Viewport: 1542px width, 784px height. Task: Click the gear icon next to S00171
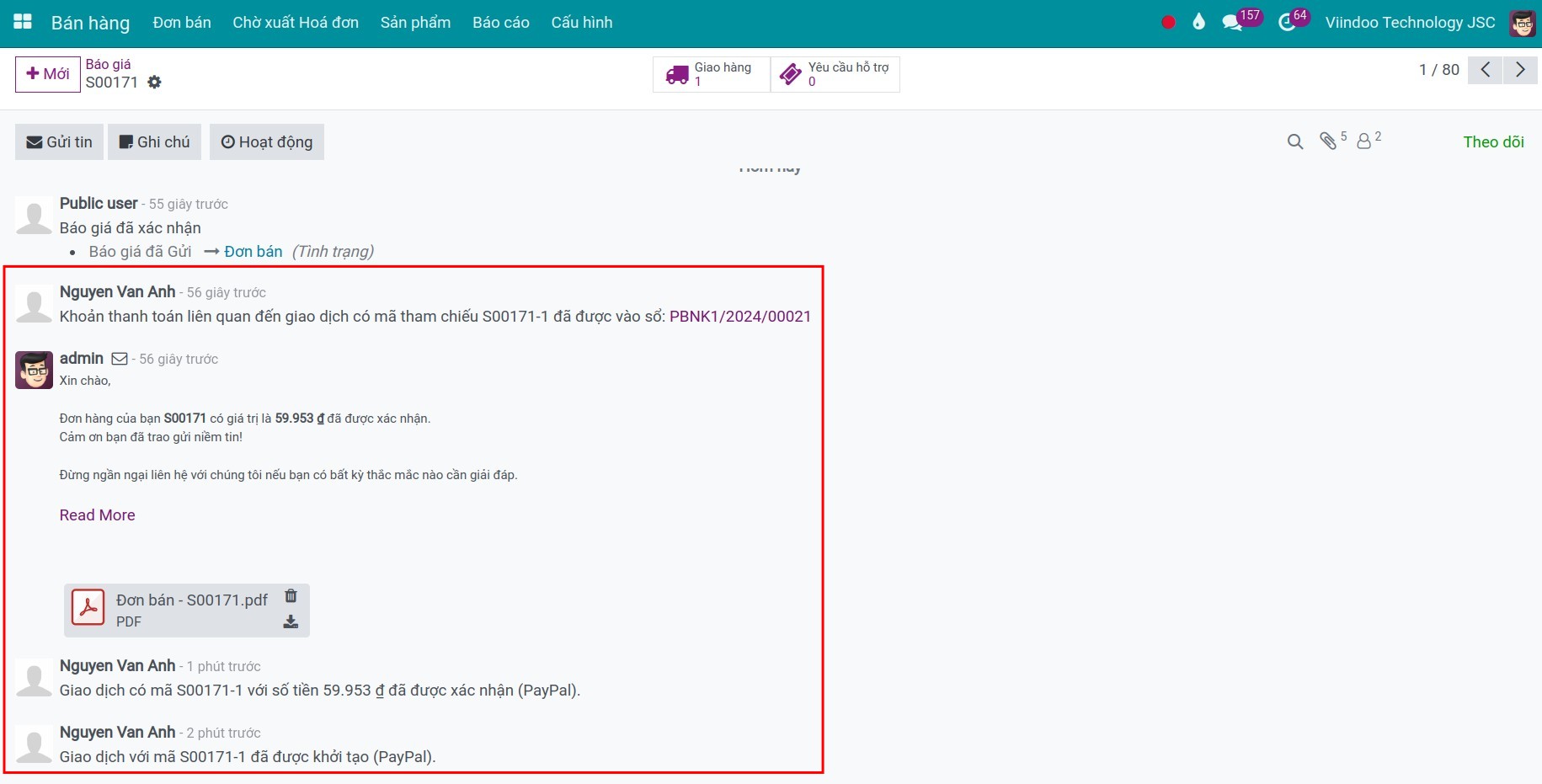(154, 83)
